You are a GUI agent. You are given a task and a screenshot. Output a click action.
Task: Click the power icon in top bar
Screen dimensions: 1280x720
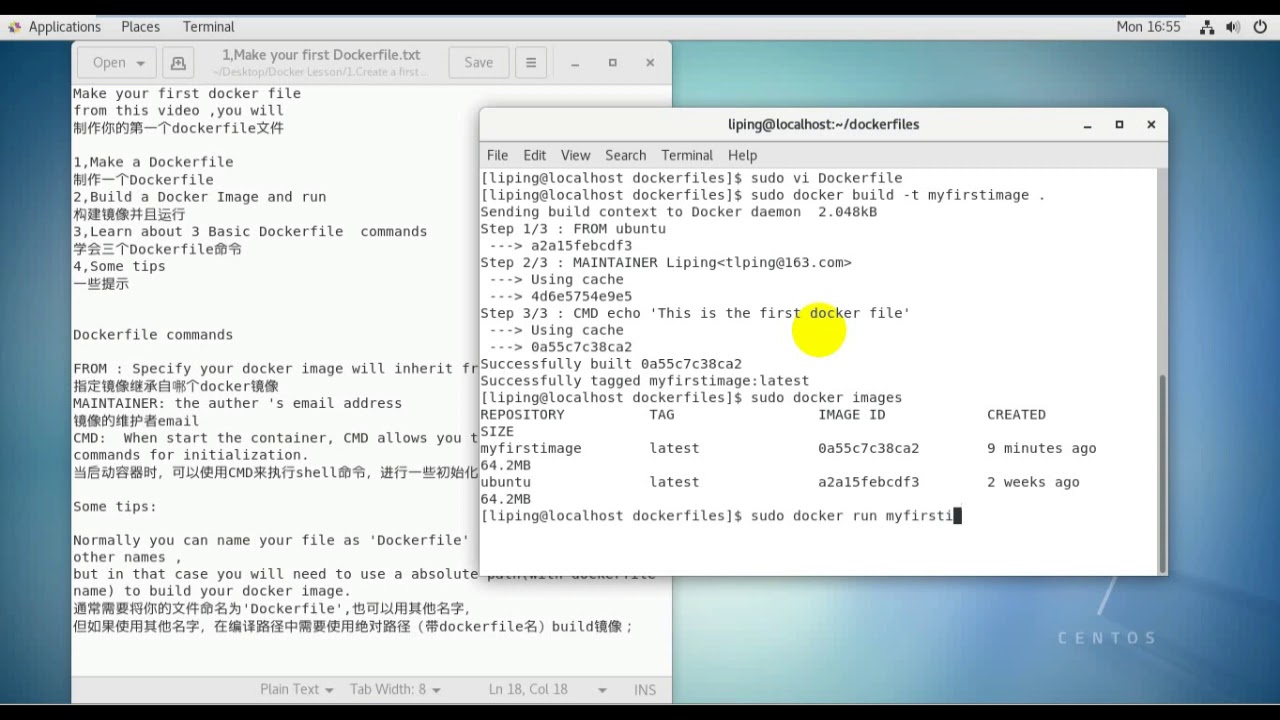(1260, 27)
